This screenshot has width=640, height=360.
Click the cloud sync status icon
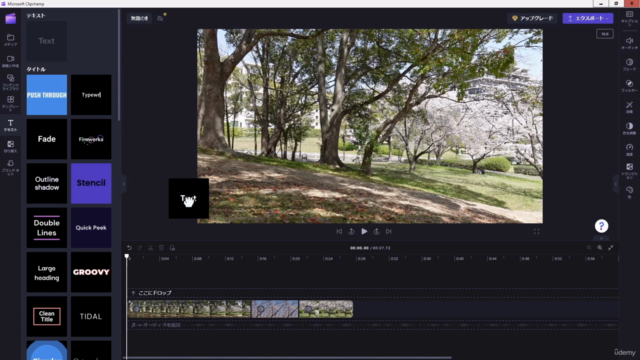(160, 18)
